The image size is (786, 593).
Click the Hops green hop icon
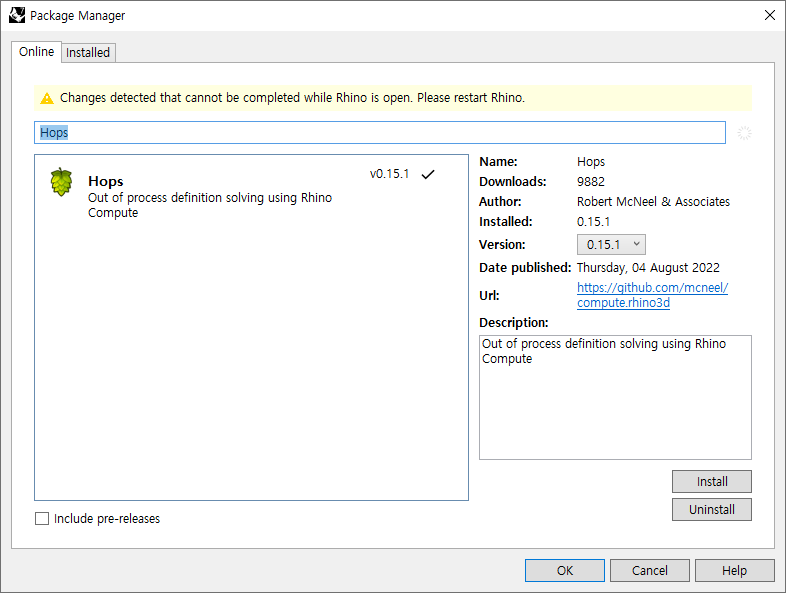[x=61, y=182]
